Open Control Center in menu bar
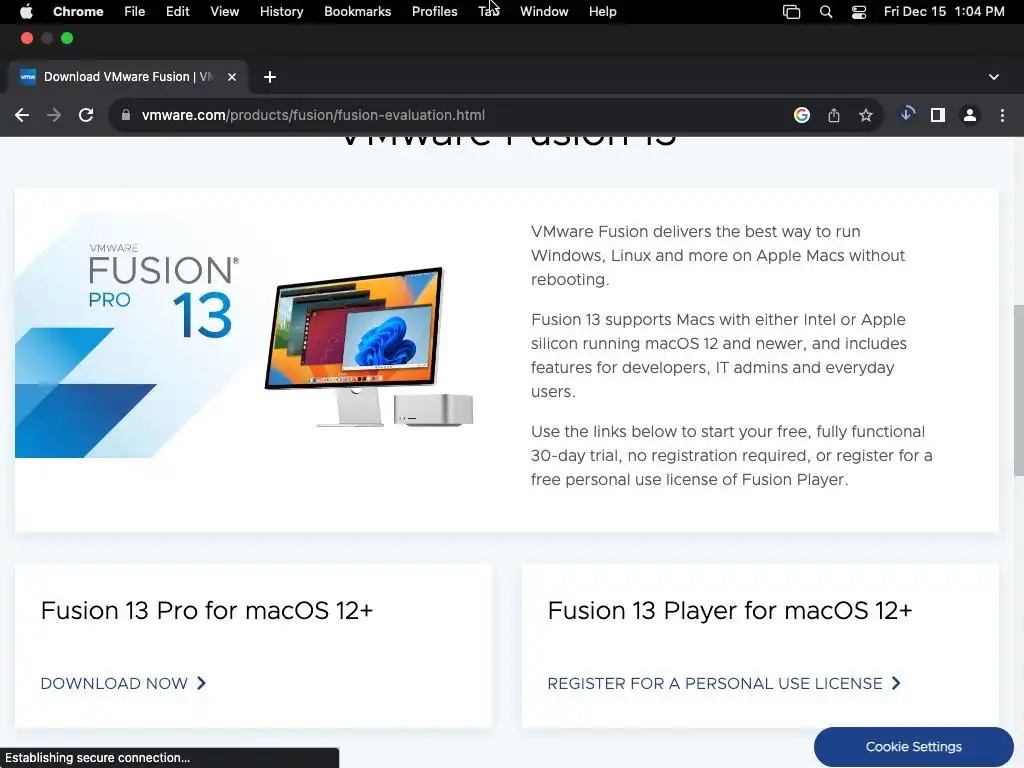The image size is (1024, 768). coord(859,11)
